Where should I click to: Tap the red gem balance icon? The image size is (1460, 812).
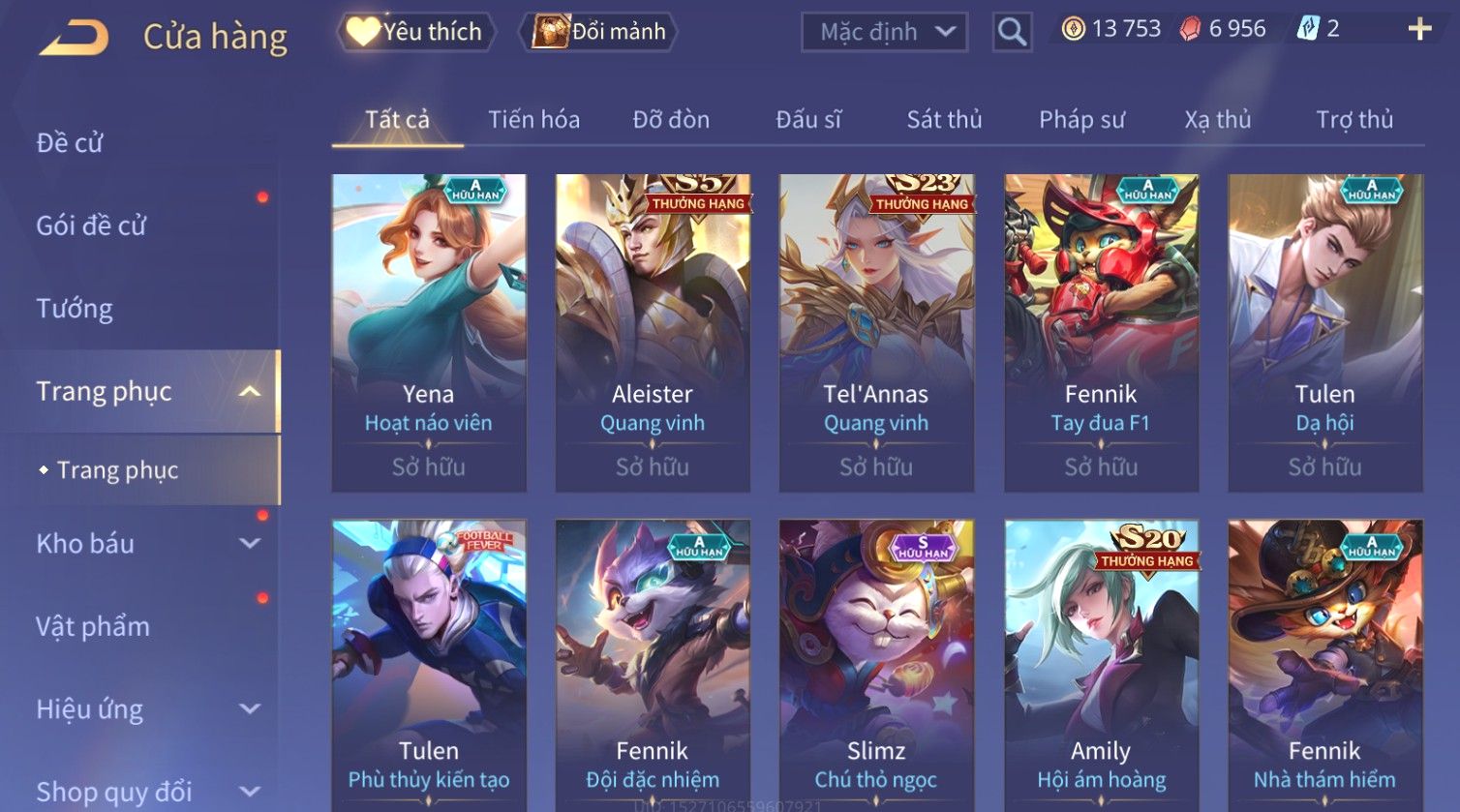tap(1190, 29)
